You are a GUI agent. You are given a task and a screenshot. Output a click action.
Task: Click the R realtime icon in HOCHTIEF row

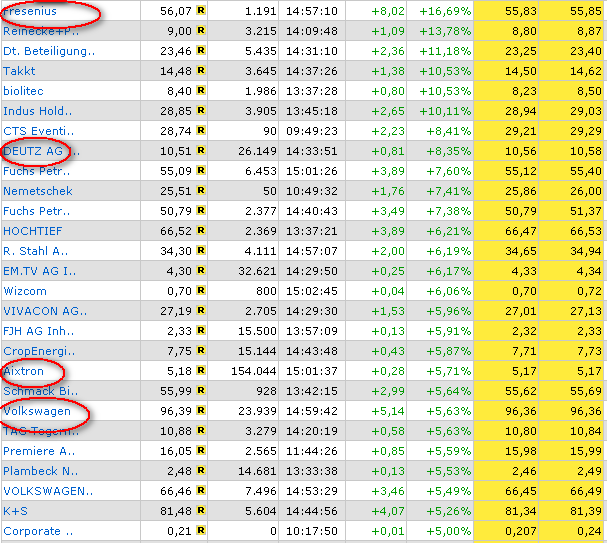(x=201, y=230)
